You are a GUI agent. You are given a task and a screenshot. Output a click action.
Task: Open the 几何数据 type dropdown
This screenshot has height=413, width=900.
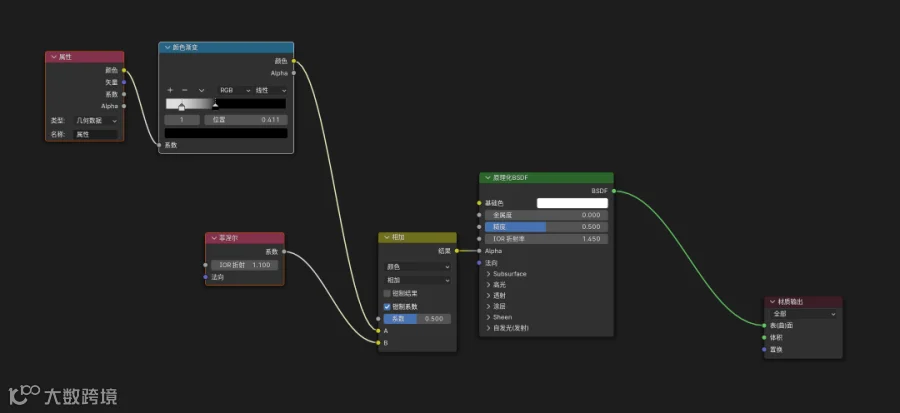pyautogui.click(x=96, y=121)
